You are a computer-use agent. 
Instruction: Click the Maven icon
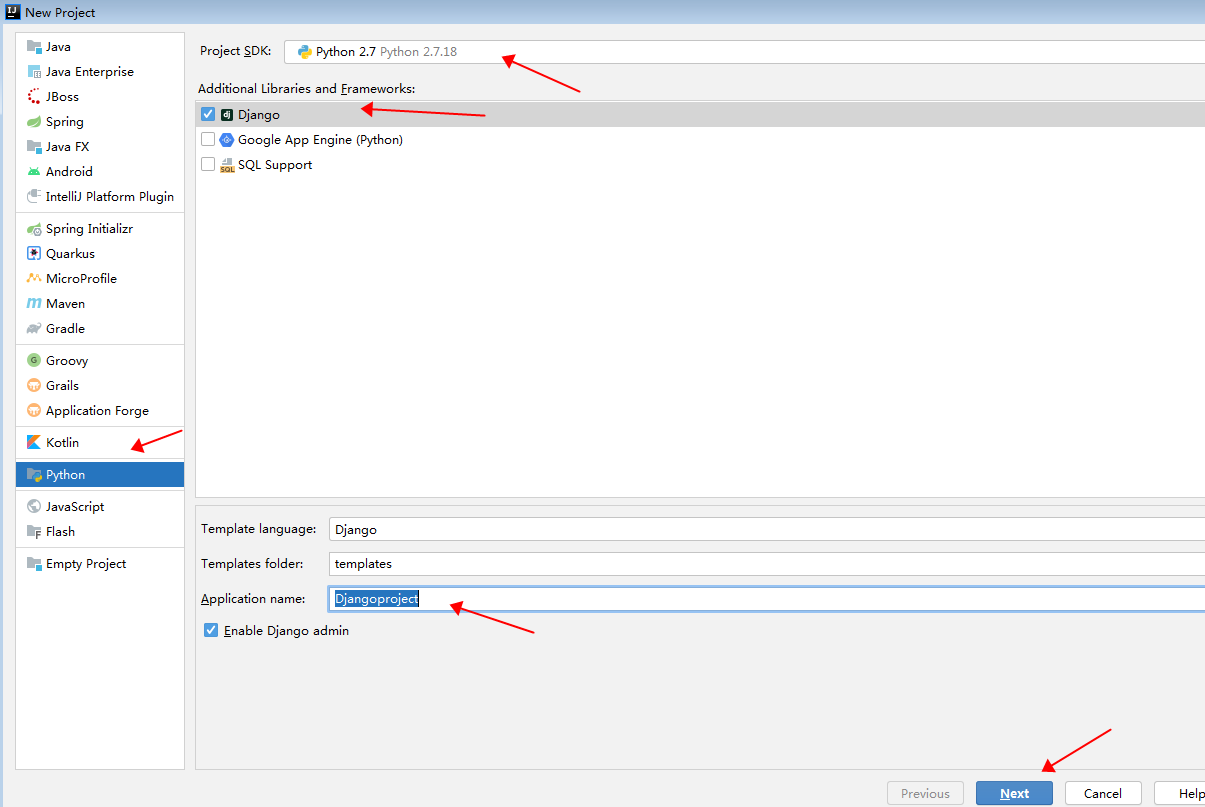coord(34,304)
